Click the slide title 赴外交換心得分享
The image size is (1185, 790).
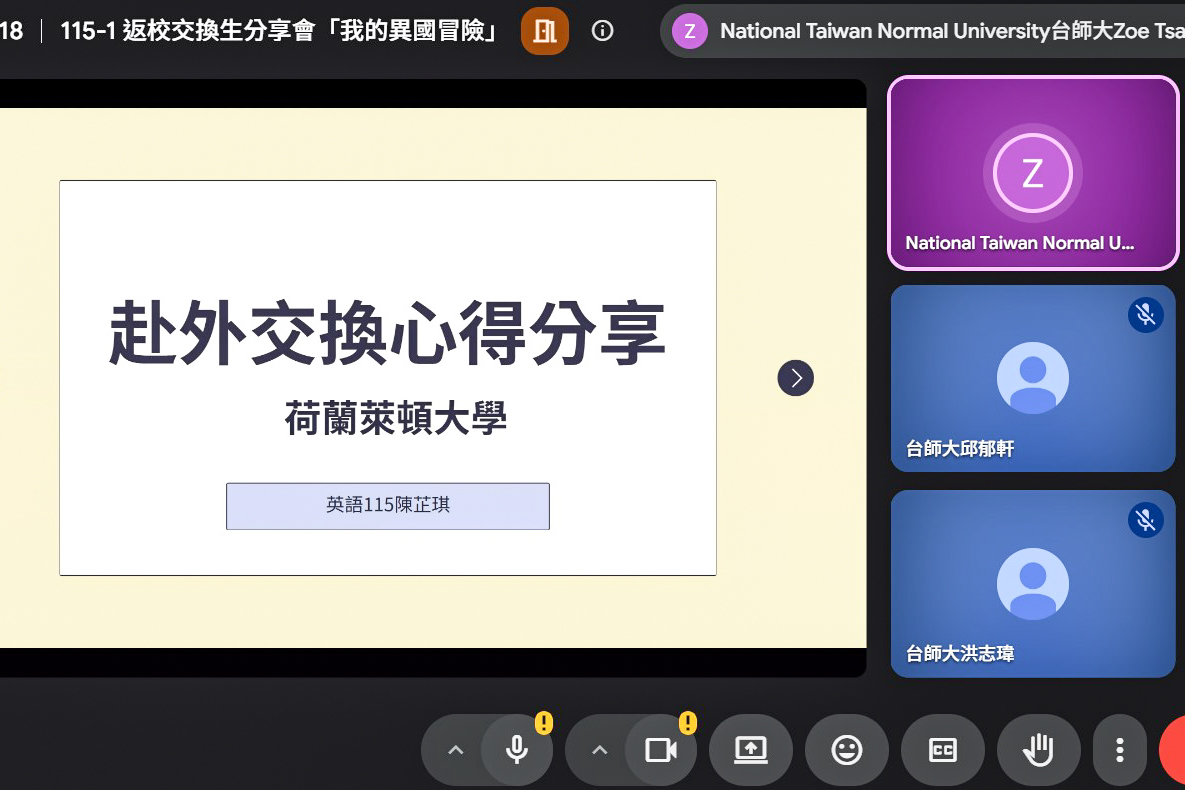[x=387, y=333]
